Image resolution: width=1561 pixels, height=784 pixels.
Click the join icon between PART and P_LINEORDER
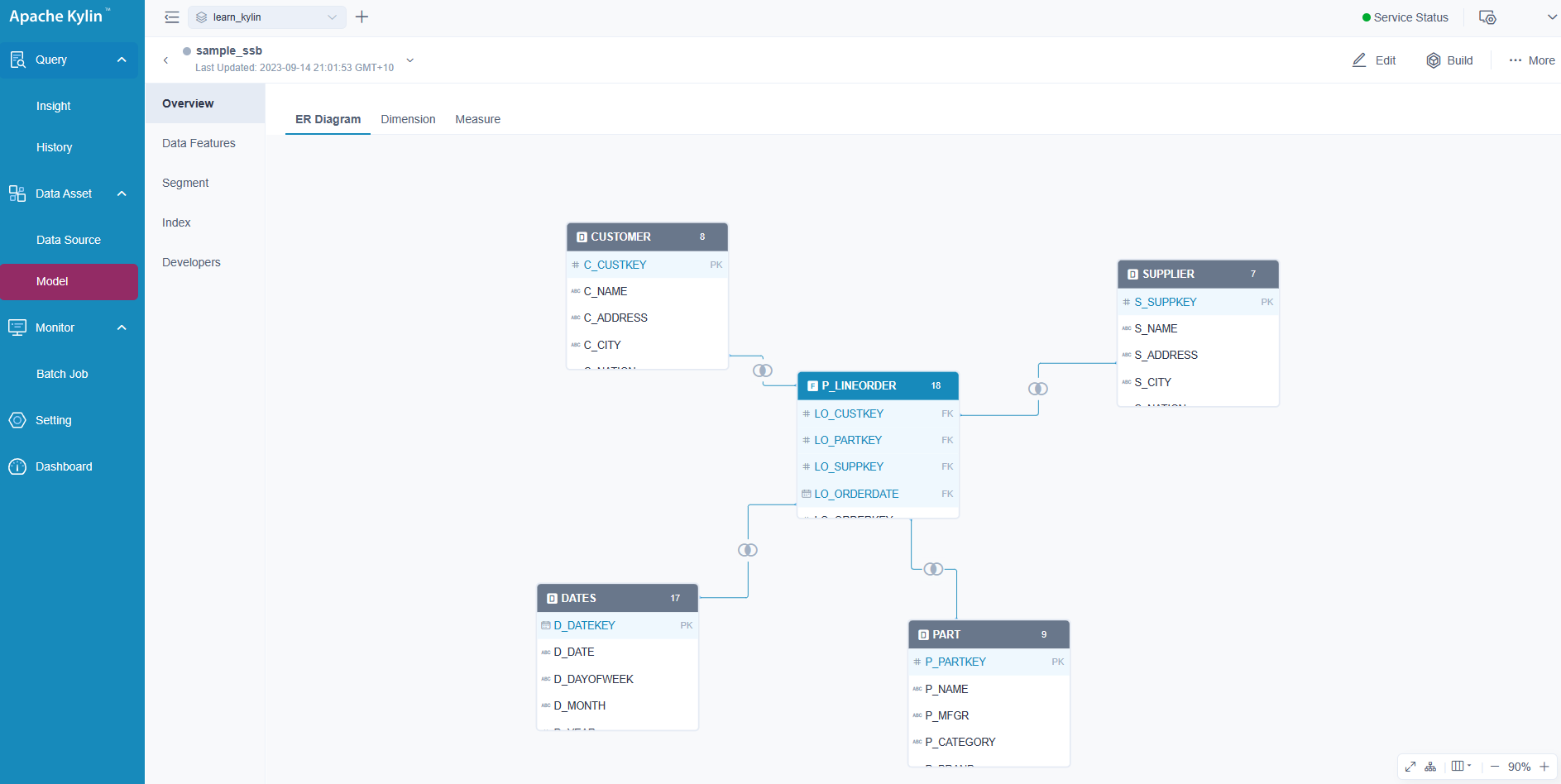click(933, 569)
